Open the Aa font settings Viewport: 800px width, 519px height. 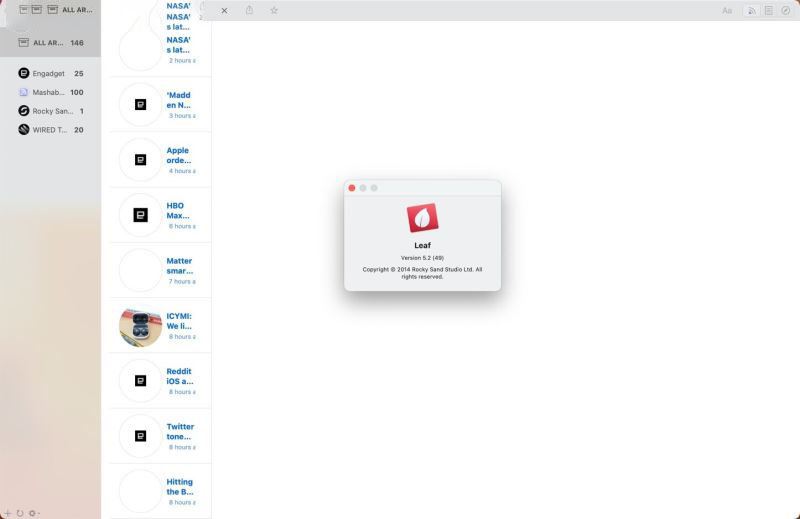pos(727,11)
